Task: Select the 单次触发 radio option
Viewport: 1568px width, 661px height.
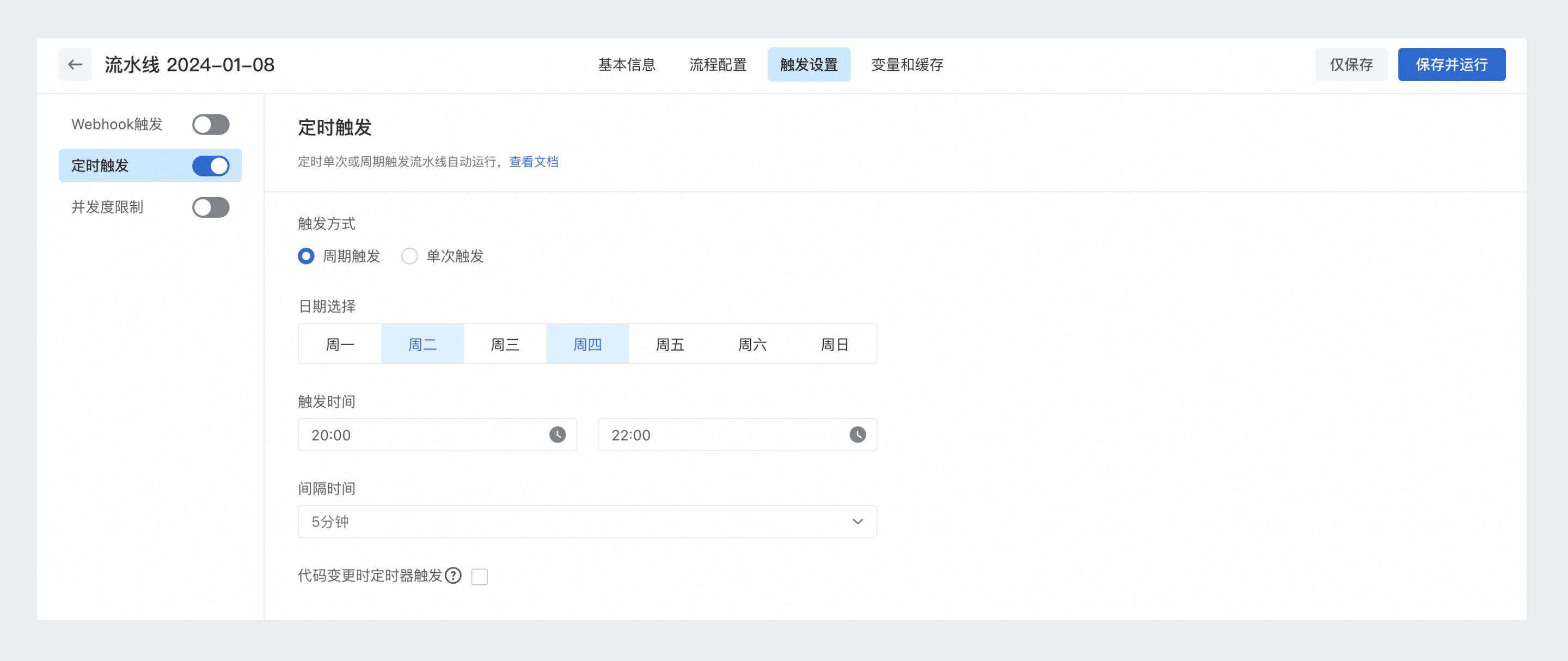Action: [409, 256]
